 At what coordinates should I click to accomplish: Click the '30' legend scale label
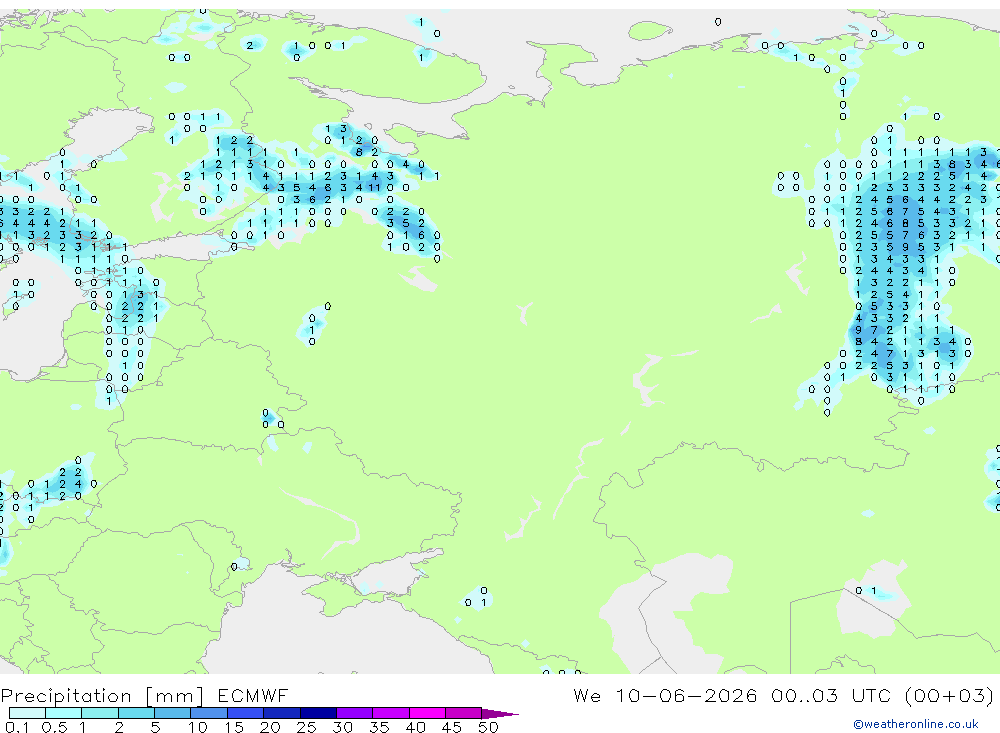[x=342, y=727]
